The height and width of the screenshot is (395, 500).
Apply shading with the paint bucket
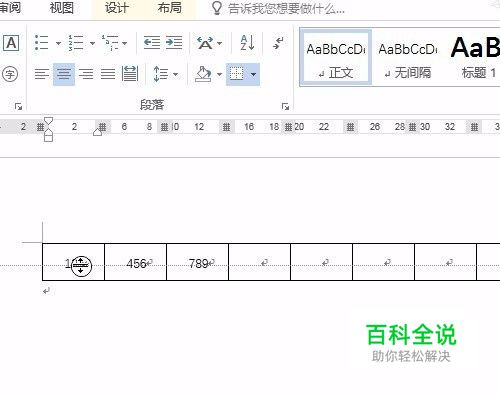coord(203,74)
